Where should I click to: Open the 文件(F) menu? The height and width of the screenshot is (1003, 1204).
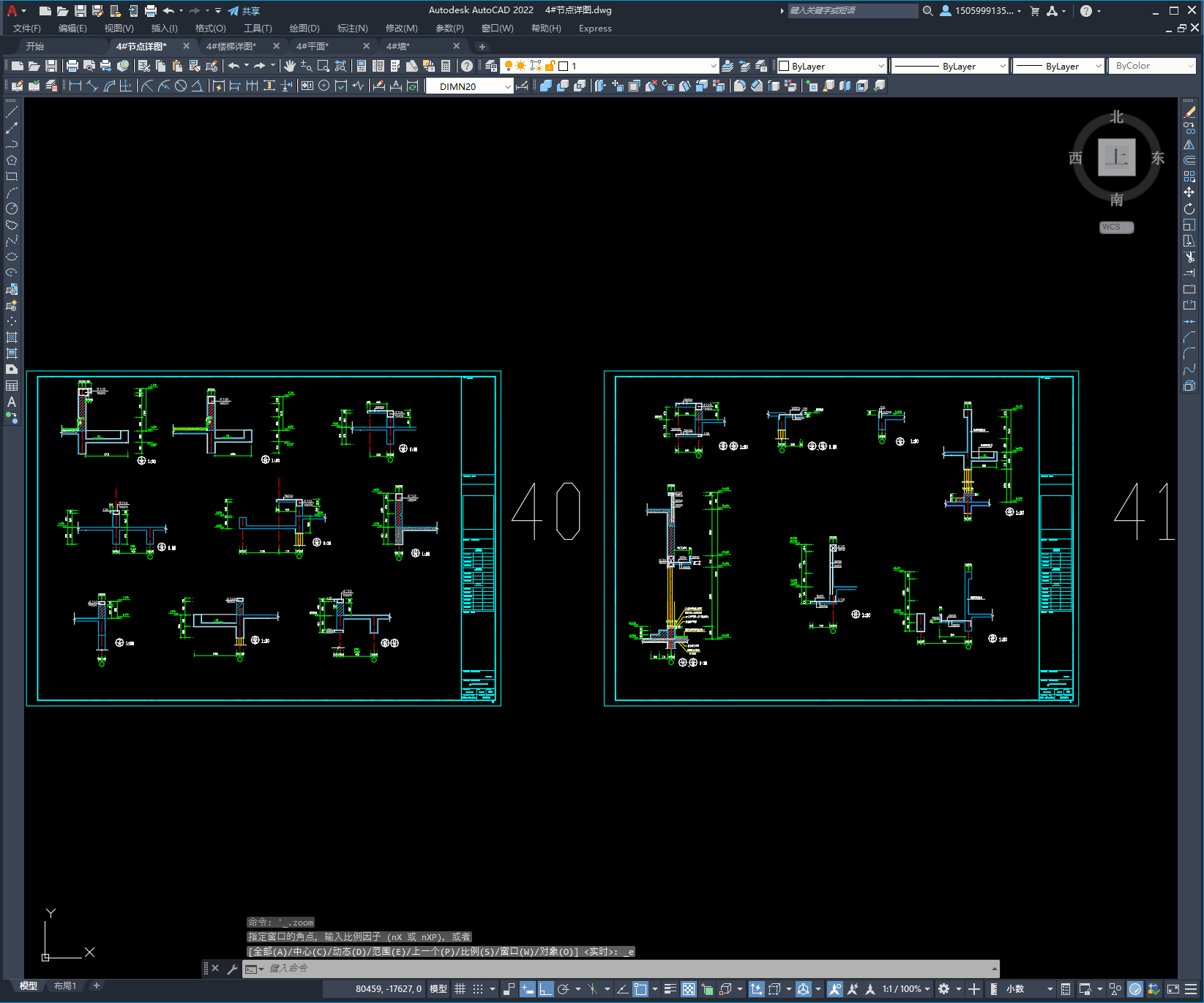pos(27,29)
